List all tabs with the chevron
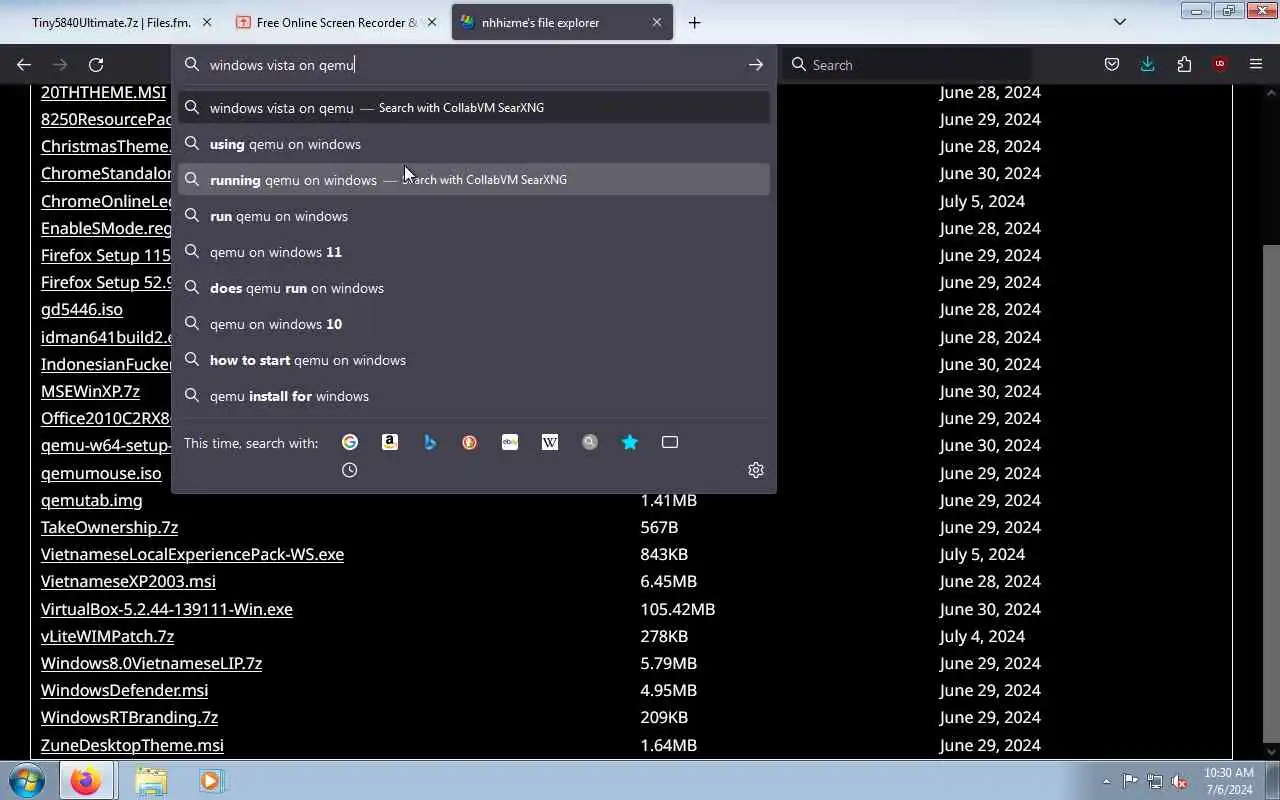1280x800 pixels. (x=1120, y=22)
